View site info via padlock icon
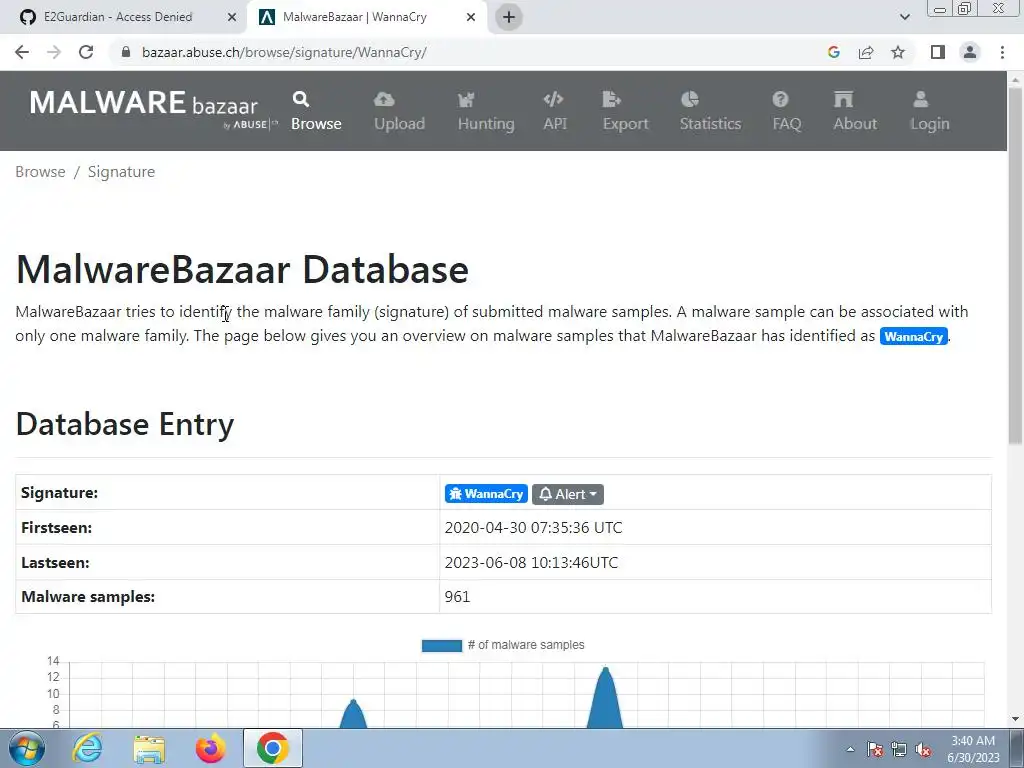This screenshot has width=1024, height=768. (x=127, y=52)
